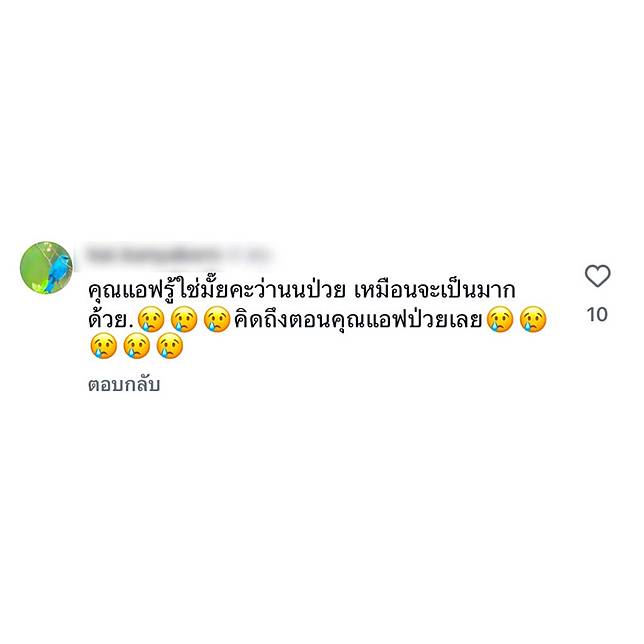Click the third crying emoji before คิดถึง

pos(217,319)
